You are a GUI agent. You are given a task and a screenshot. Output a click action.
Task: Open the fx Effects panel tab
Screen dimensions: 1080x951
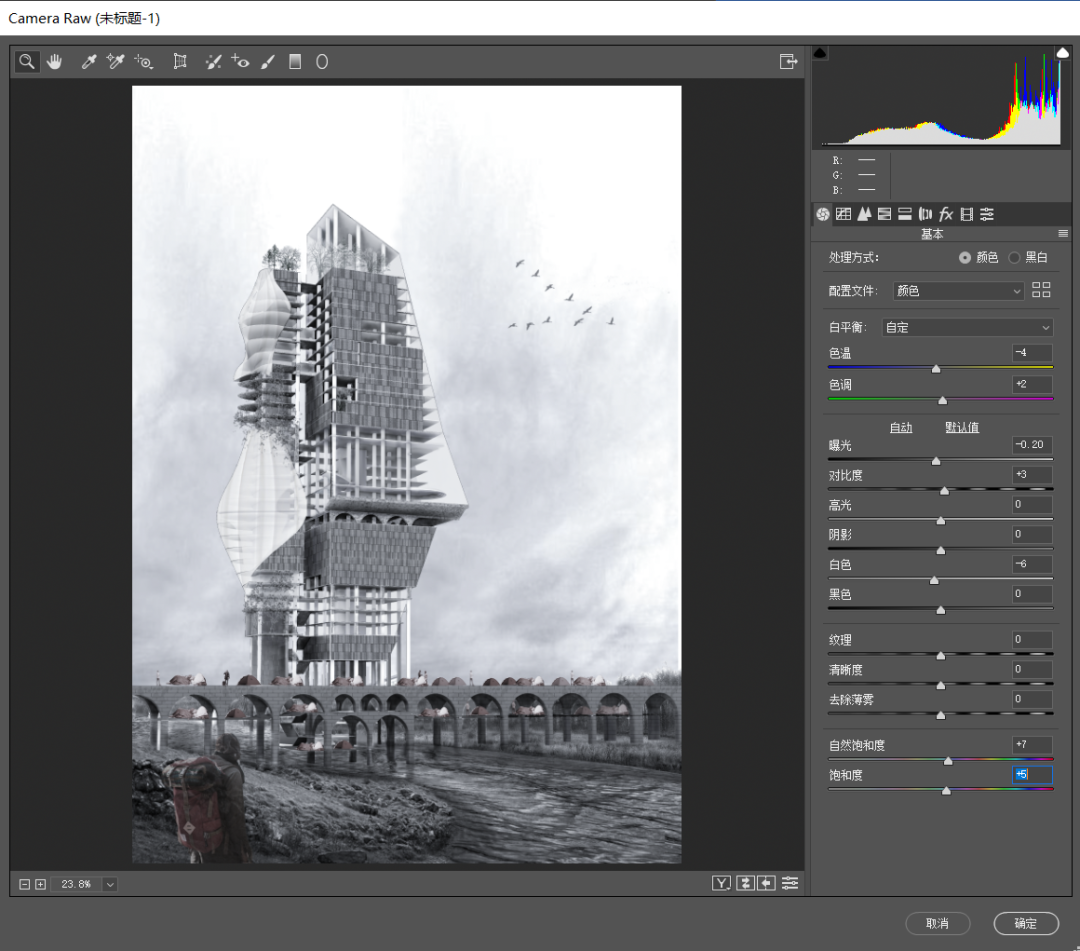[946, 214]
